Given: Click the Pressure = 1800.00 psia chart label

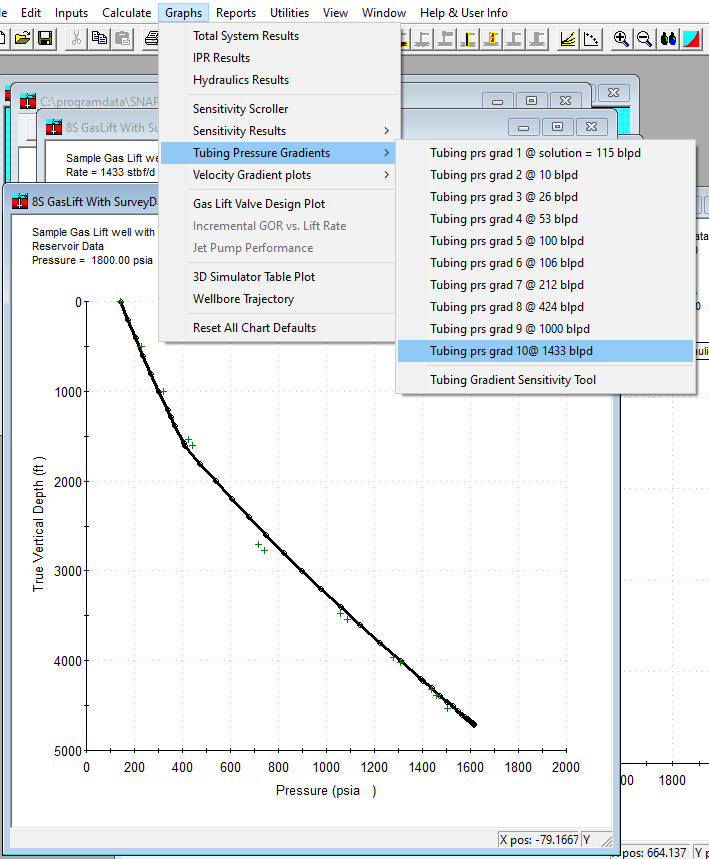Looking at the screenshot, I should pos(92,260).
